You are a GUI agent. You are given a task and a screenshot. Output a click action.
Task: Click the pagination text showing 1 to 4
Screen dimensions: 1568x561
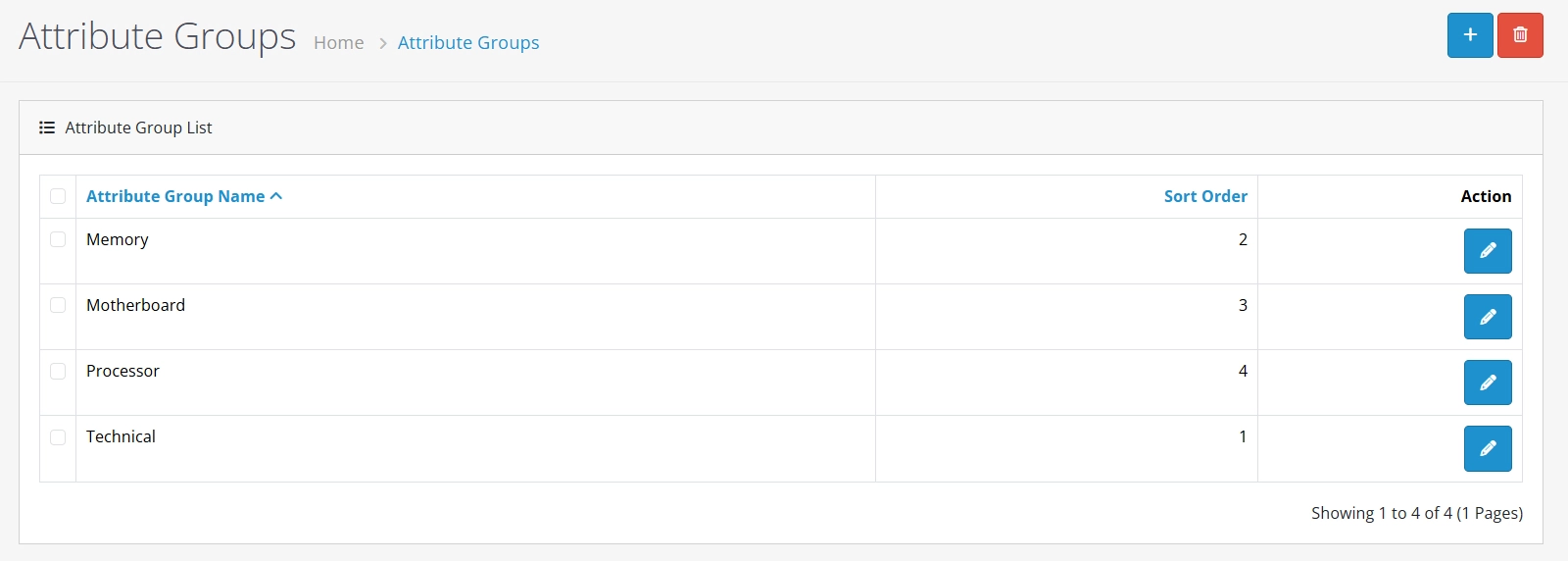point(1417,513)
